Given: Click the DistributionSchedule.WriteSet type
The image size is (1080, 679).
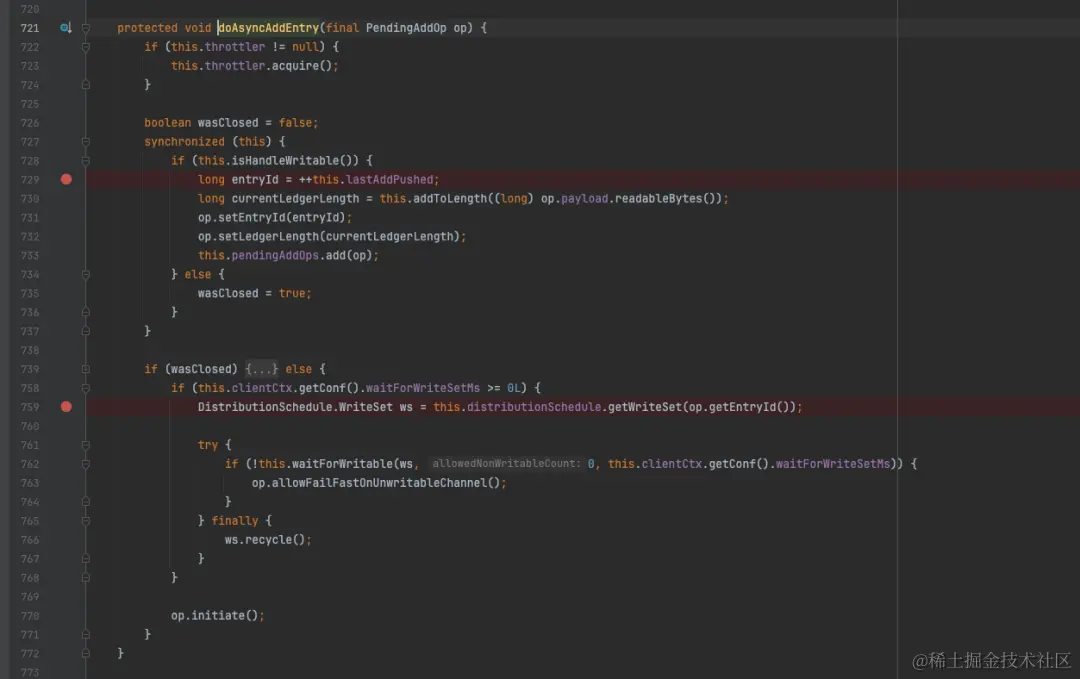Looking at the screenshot, I should click(295, 406).
